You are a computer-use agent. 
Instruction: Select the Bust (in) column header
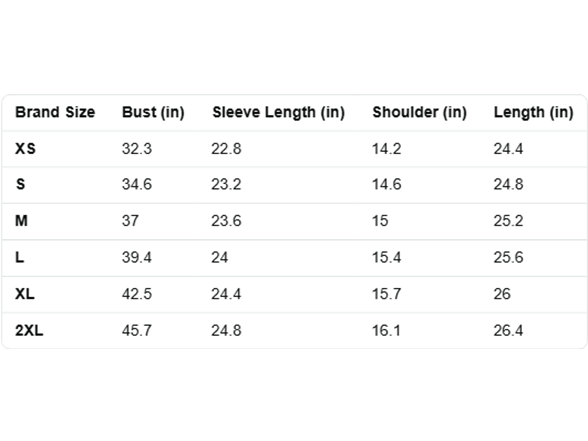tap(153, 112)
